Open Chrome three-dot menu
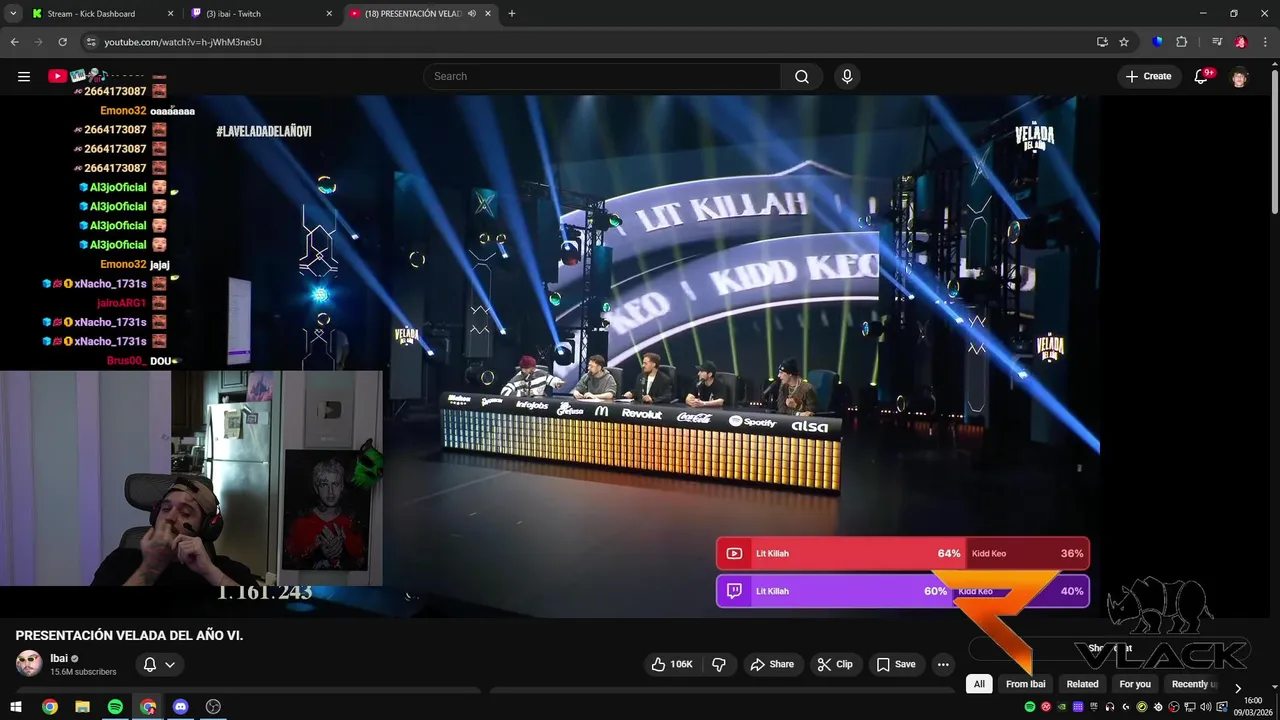This screenshot has width=1280, height=720. [1264, 42]
